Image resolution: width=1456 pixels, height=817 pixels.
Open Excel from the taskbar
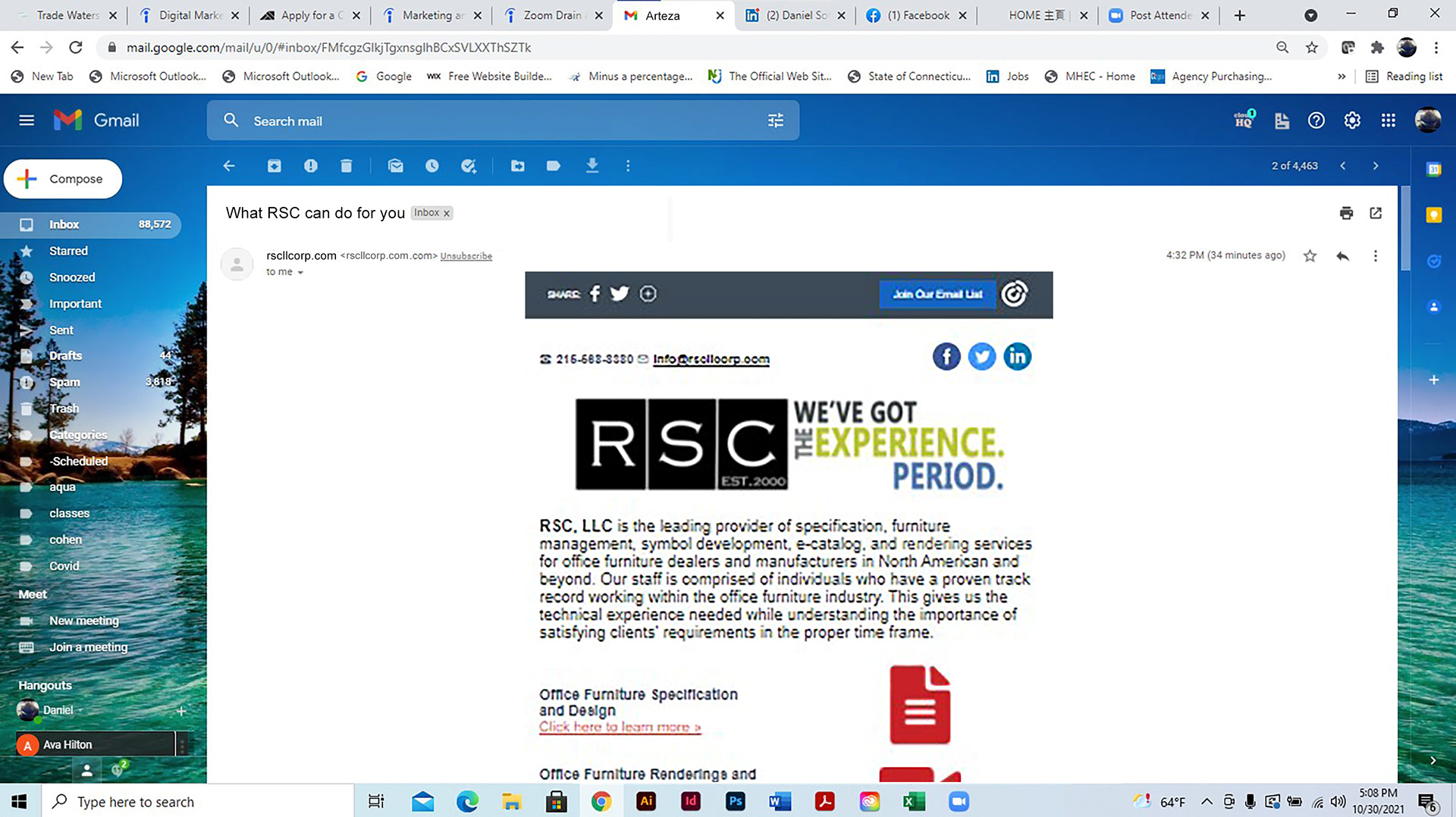click(x=914, y=802)
